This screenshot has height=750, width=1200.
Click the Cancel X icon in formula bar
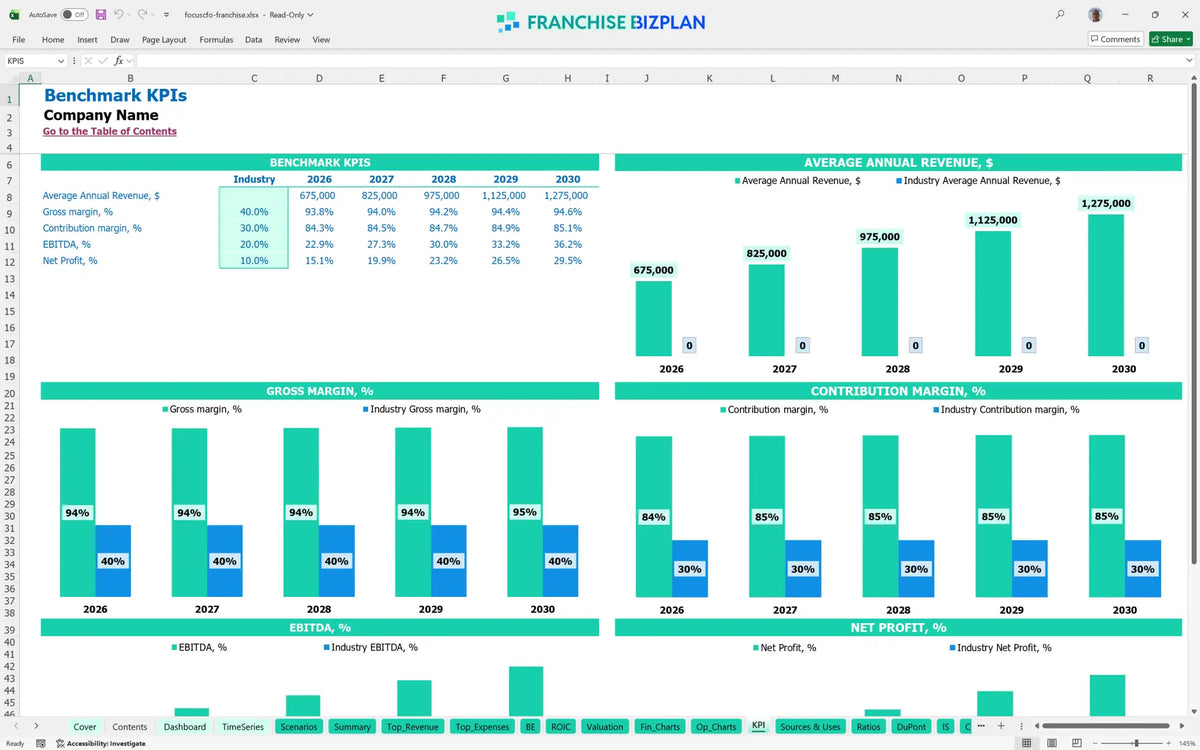point(88,61)
